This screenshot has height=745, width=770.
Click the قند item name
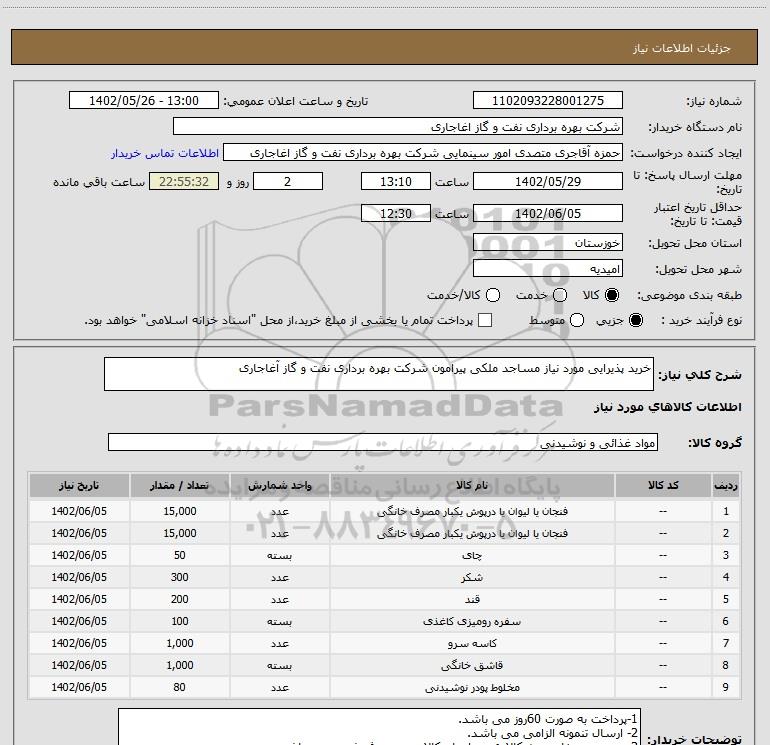click(x=472, y=599)
